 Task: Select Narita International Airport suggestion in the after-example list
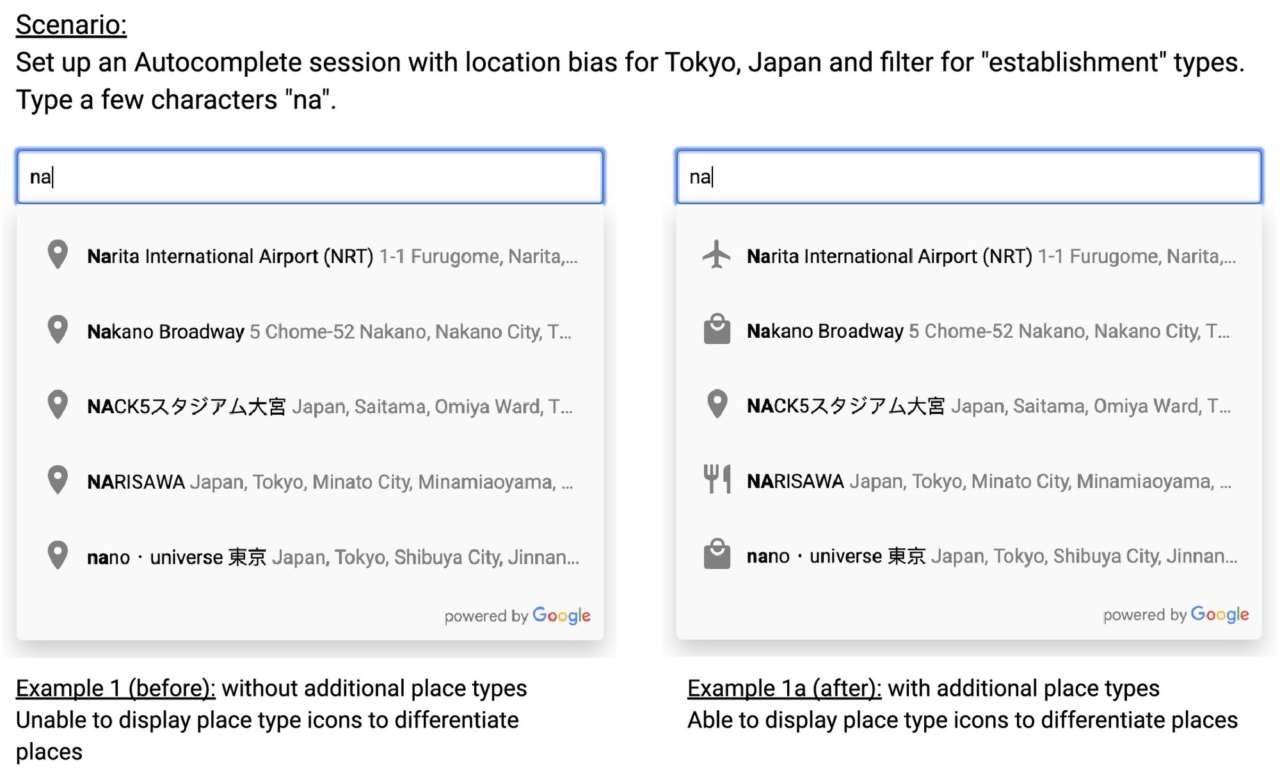[990, 257]
